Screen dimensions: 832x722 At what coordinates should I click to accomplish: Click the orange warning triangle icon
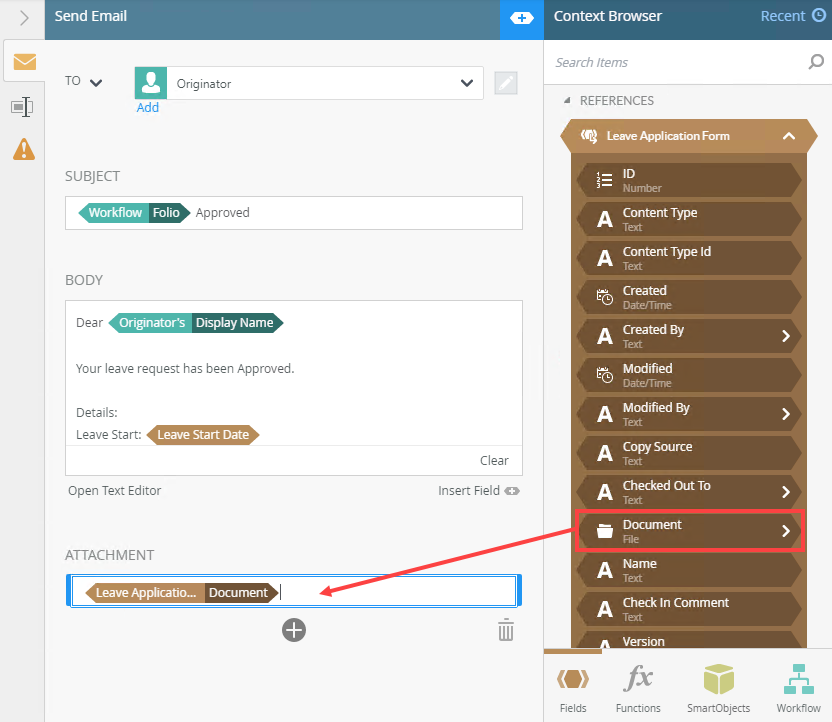(23, 149)
